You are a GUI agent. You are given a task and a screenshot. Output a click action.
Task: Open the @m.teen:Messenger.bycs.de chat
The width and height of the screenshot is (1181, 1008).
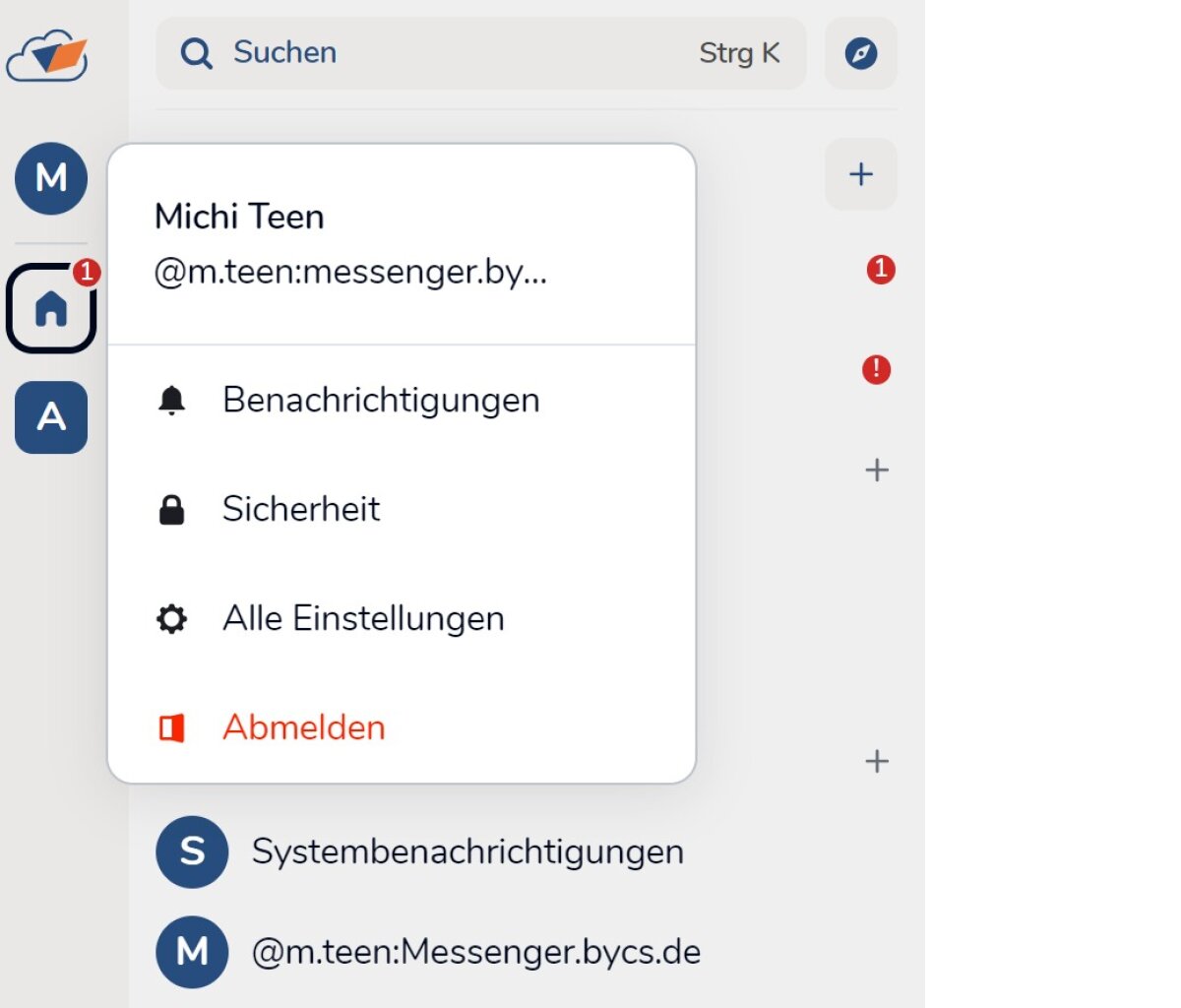coord(476,952)
